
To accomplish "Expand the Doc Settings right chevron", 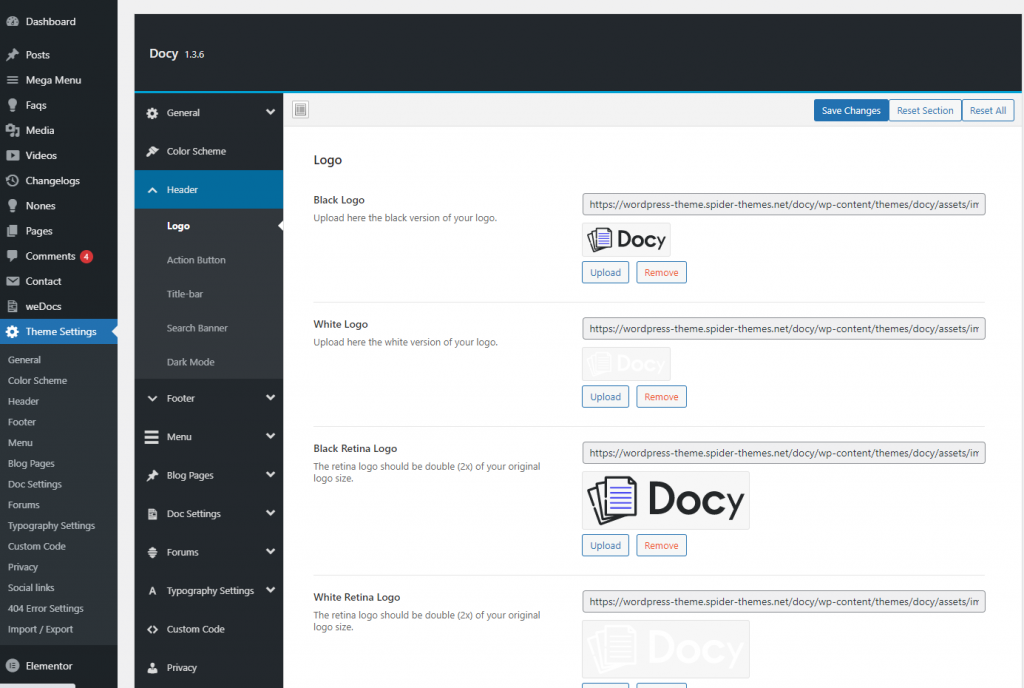I will (270, 513).
